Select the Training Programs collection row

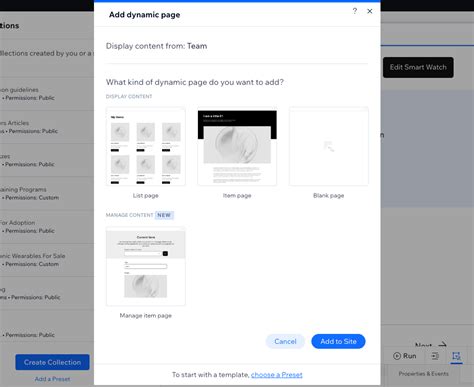(x=47, y=193)
